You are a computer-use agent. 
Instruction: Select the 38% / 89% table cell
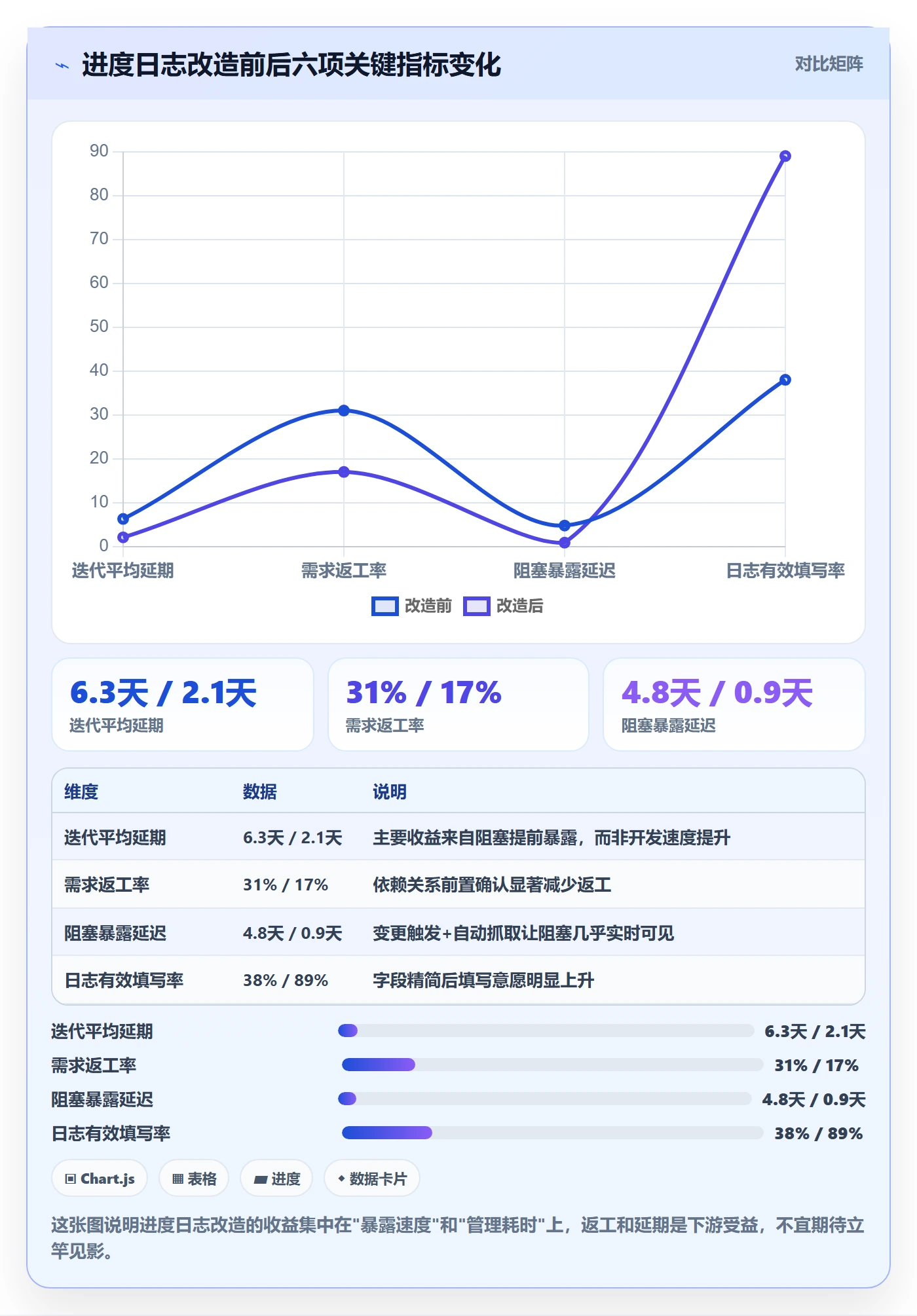tap(286, 980)
